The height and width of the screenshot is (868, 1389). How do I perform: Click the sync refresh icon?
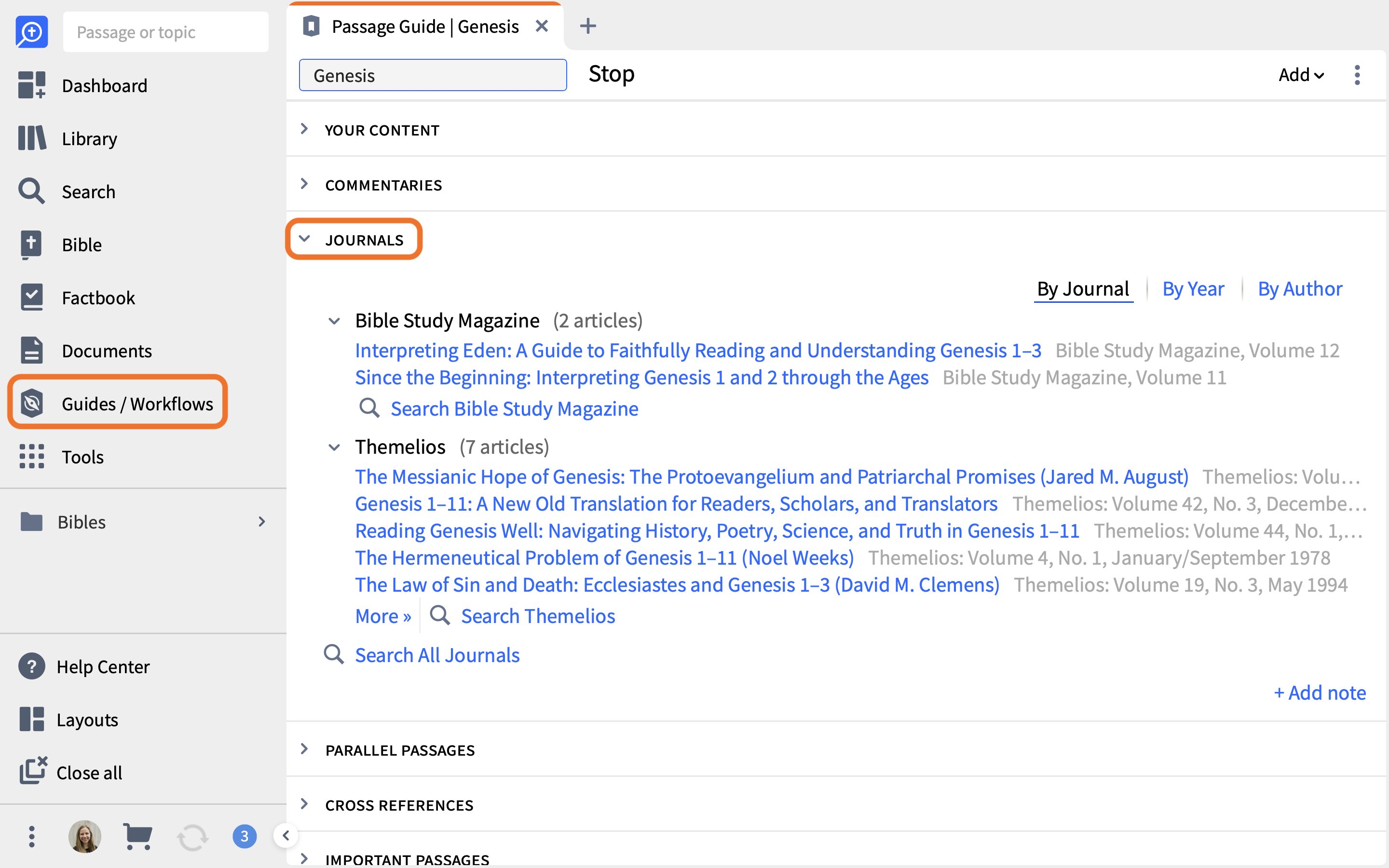coord(192,837)
